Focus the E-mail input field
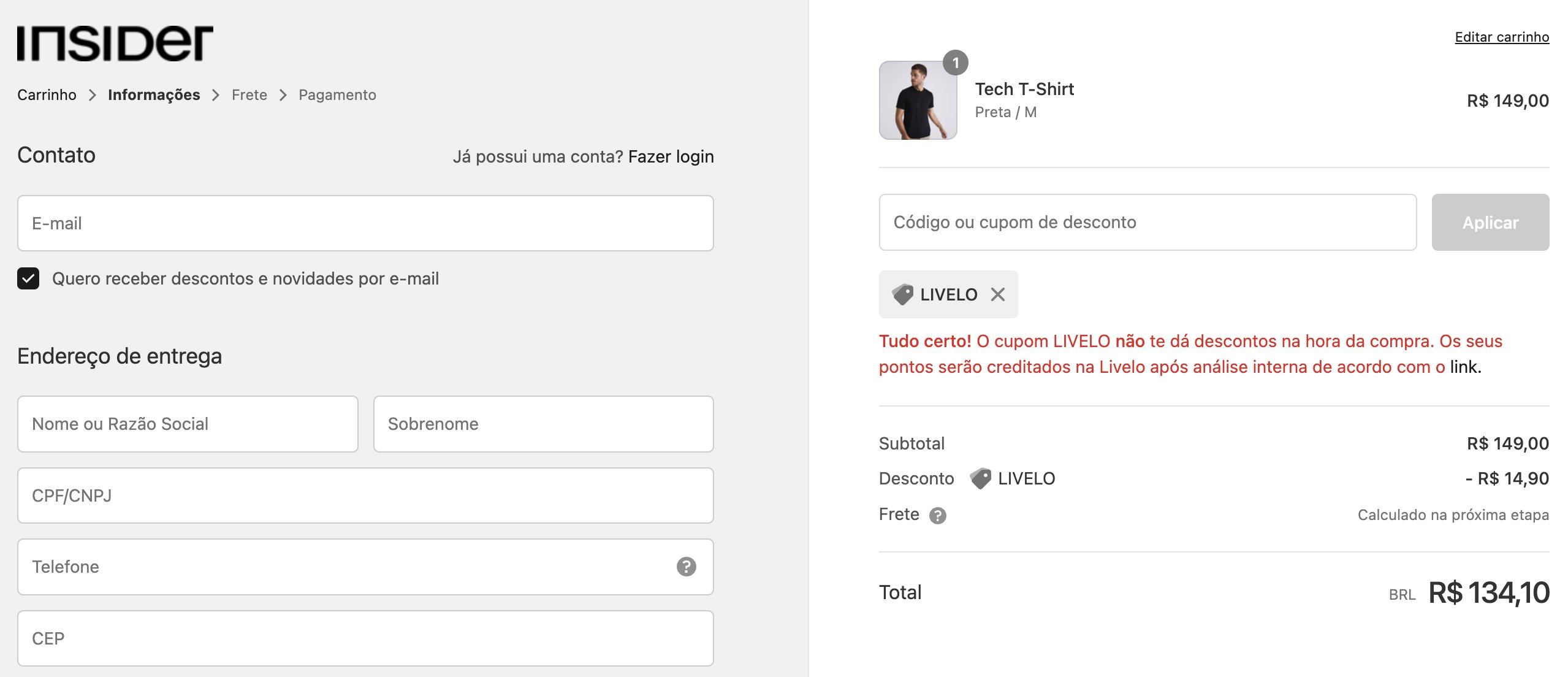The width and height of the screenshot is (1568, 677). click(x=365, y=223)
